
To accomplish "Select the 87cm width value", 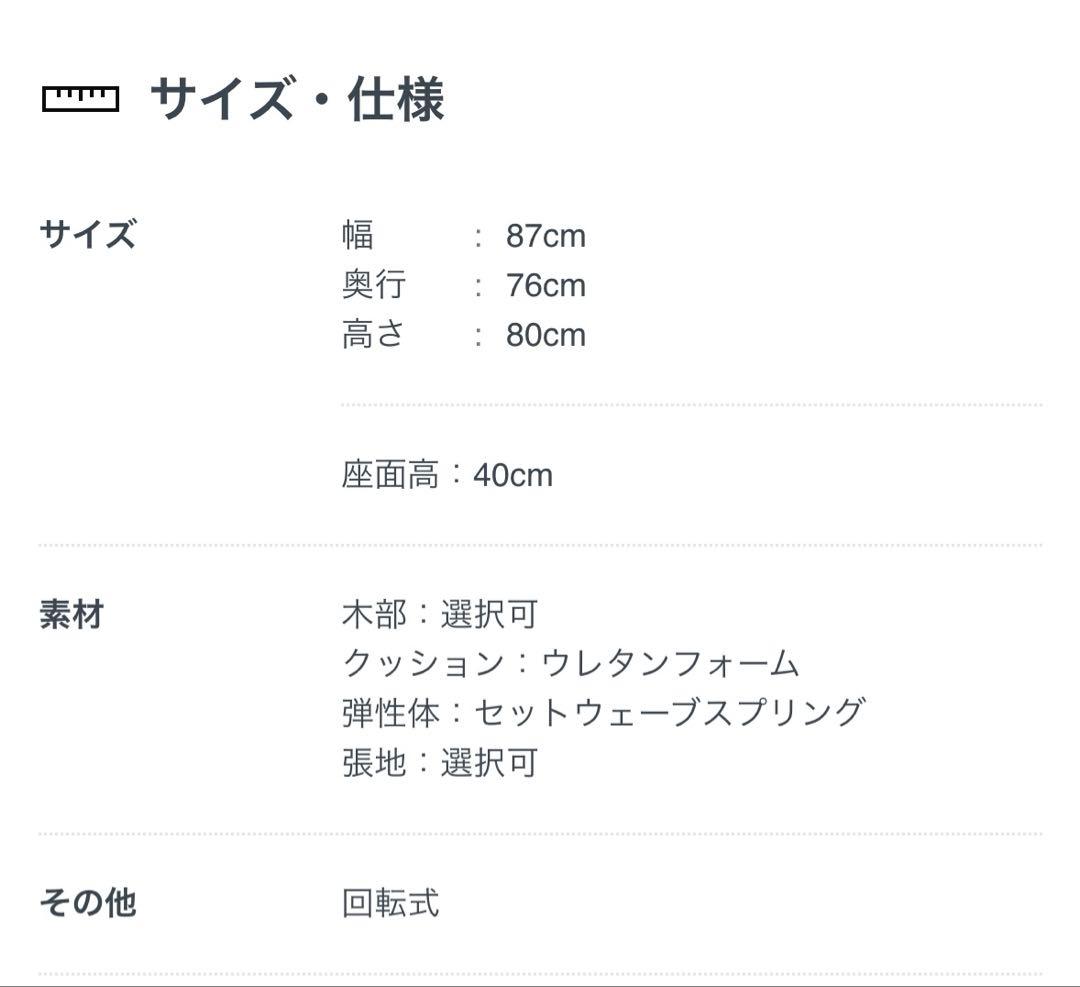I will point(545,236).
